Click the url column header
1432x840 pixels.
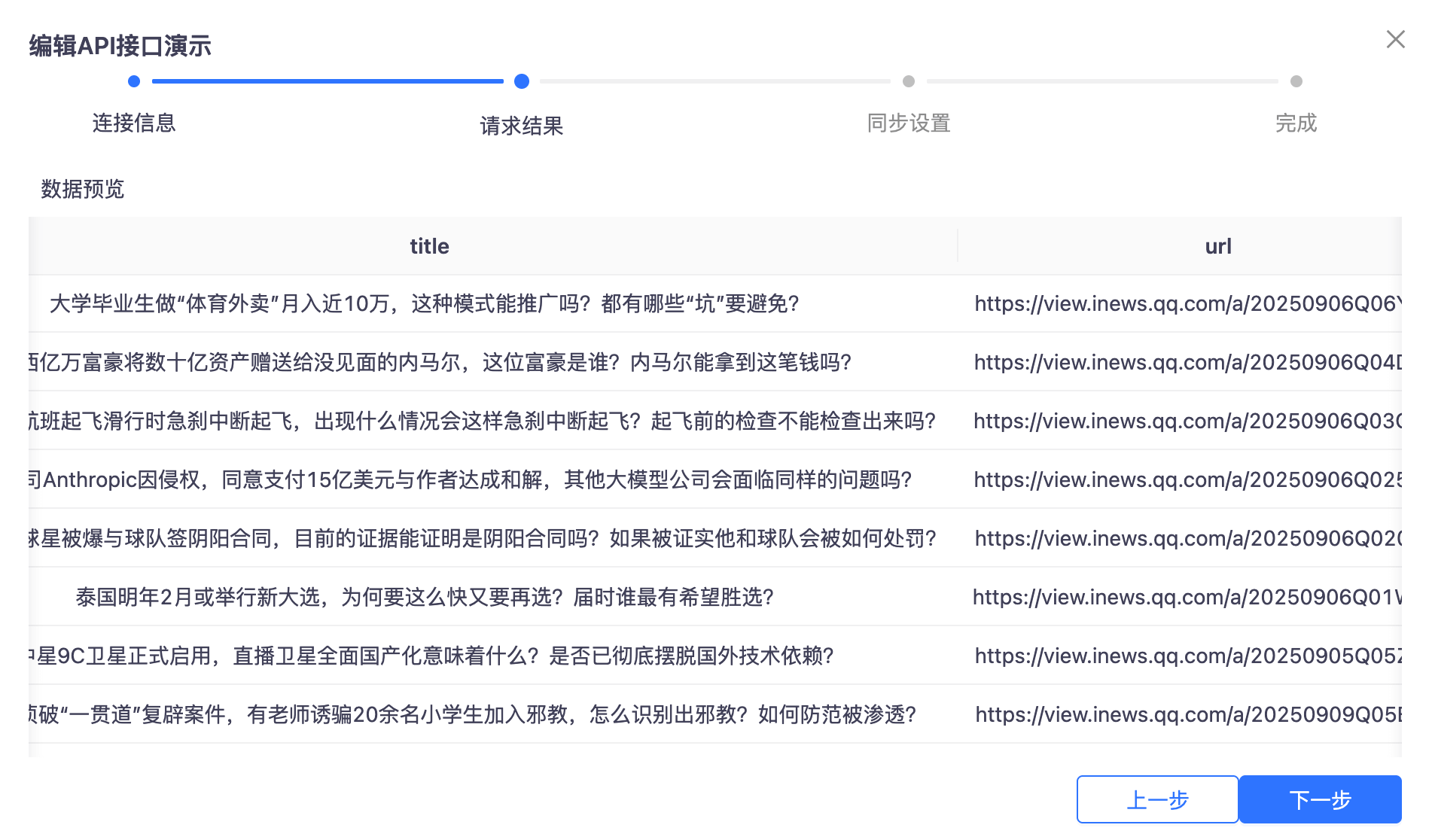pyautogui.click(x=1217, y=246)
